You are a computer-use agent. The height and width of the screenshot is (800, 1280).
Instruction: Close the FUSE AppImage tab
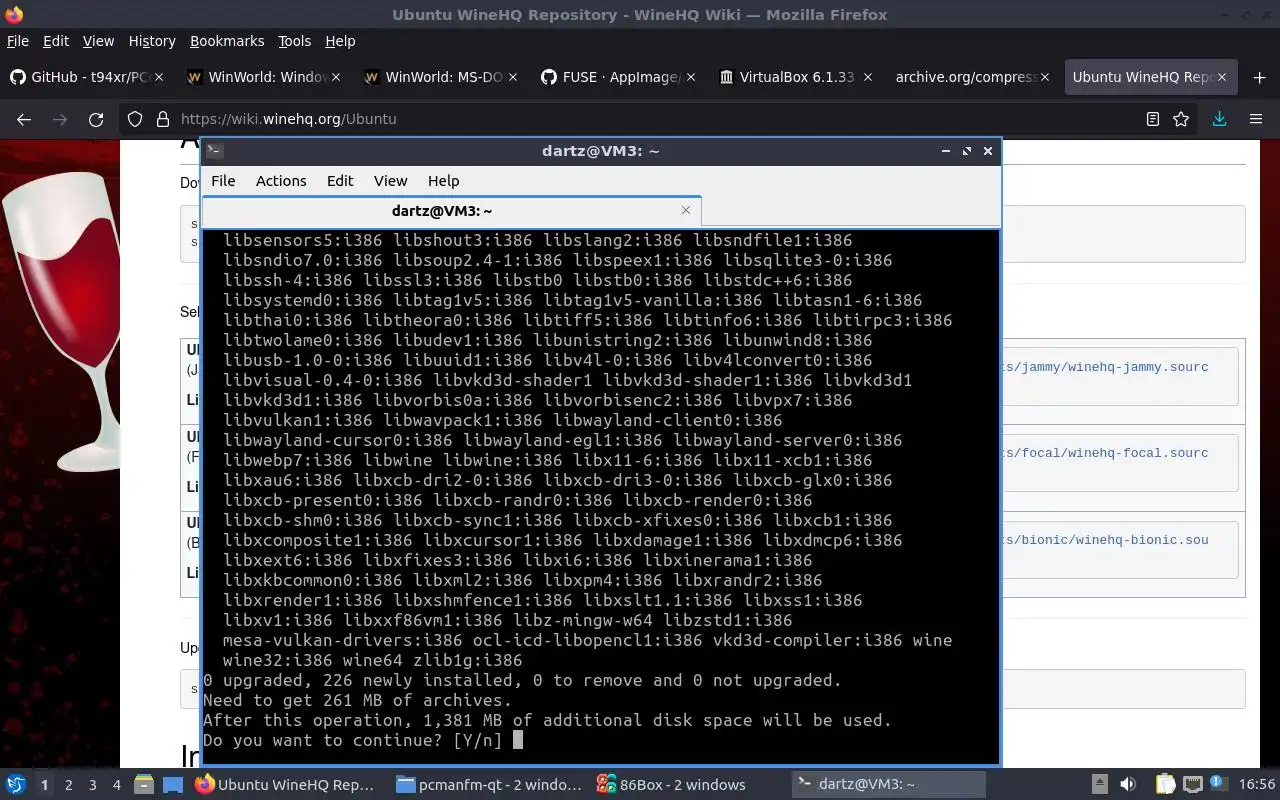click(690, 77)
